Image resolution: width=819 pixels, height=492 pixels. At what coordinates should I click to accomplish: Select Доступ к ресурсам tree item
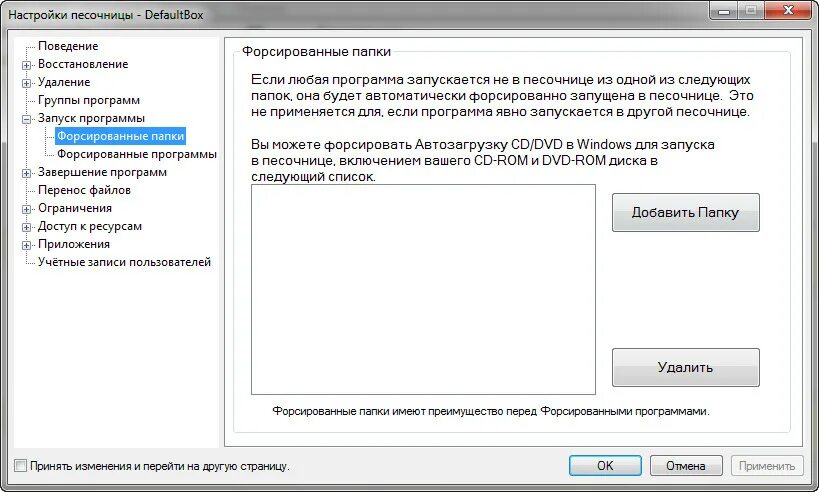pos(90,226)
